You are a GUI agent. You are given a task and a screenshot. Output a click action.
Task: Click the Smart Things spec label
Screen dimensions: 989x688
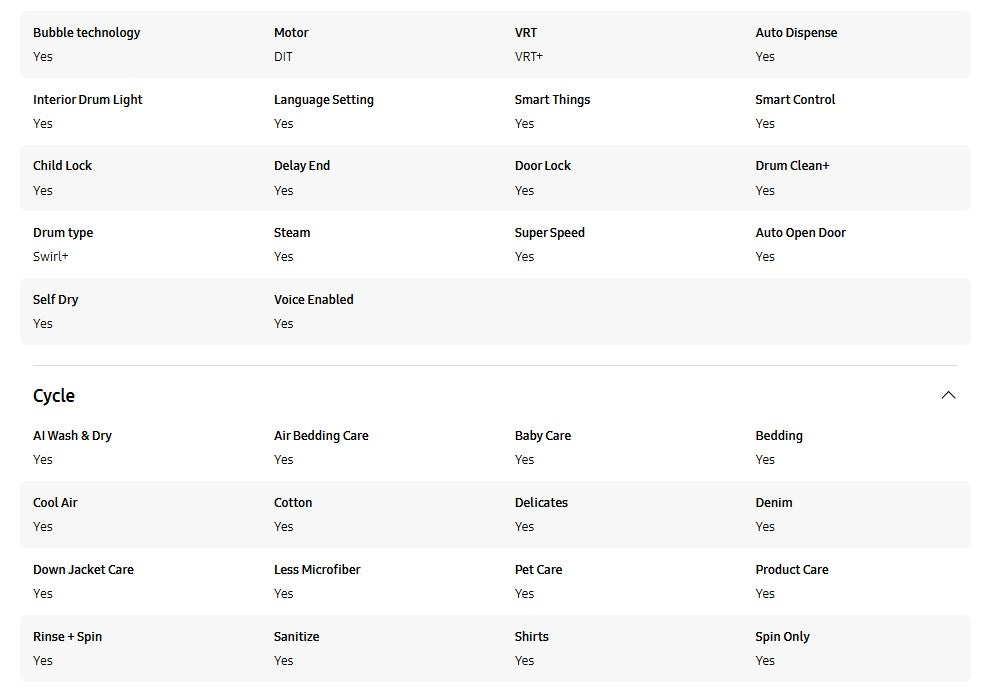pos(552,100)
